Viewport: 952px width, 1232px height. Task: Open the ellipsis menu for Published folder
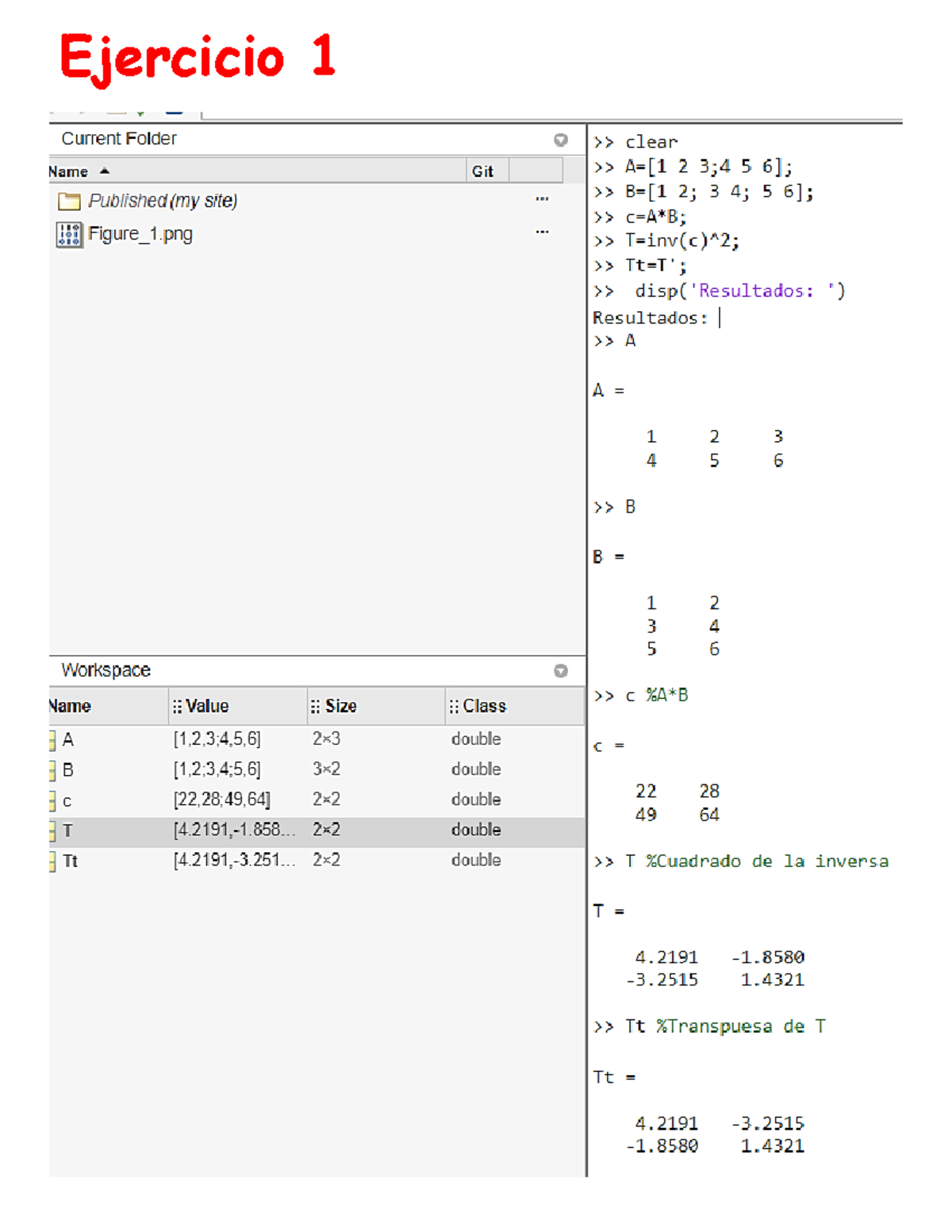pyautogui.click(x=542, y=199)
